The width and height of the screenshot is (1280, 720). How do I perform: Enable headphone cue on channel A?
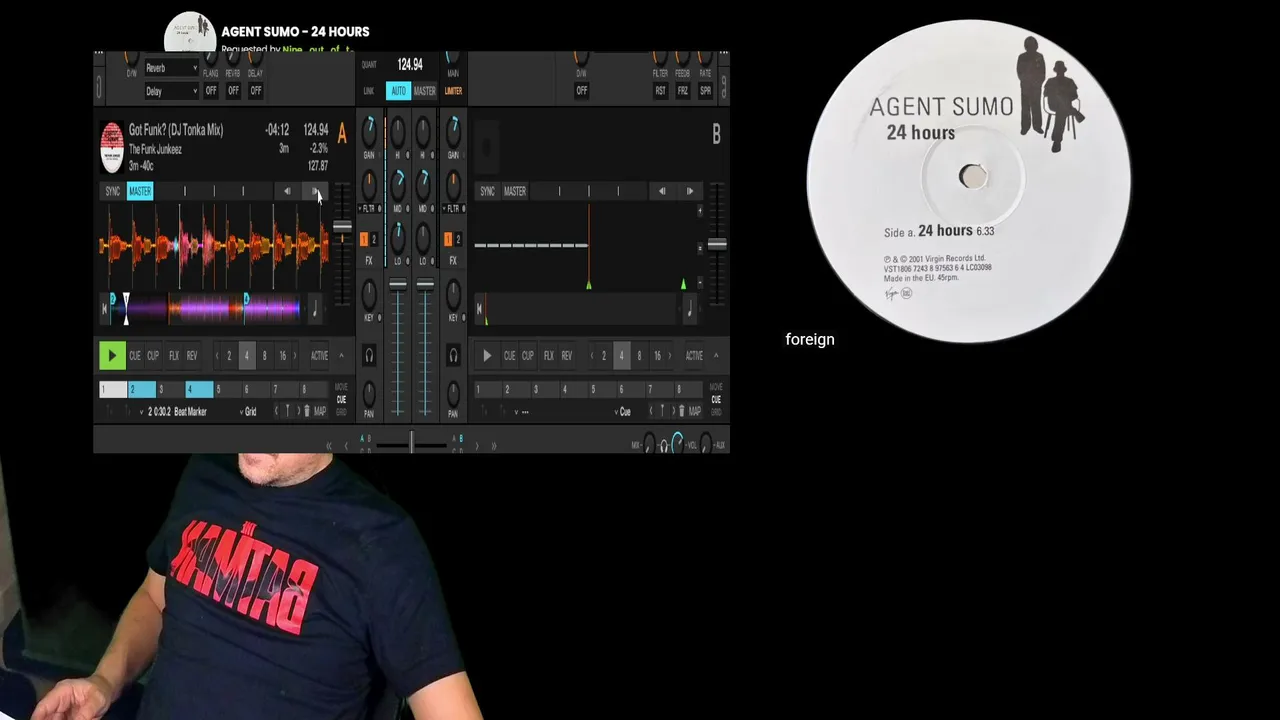[x=369, y=355]
